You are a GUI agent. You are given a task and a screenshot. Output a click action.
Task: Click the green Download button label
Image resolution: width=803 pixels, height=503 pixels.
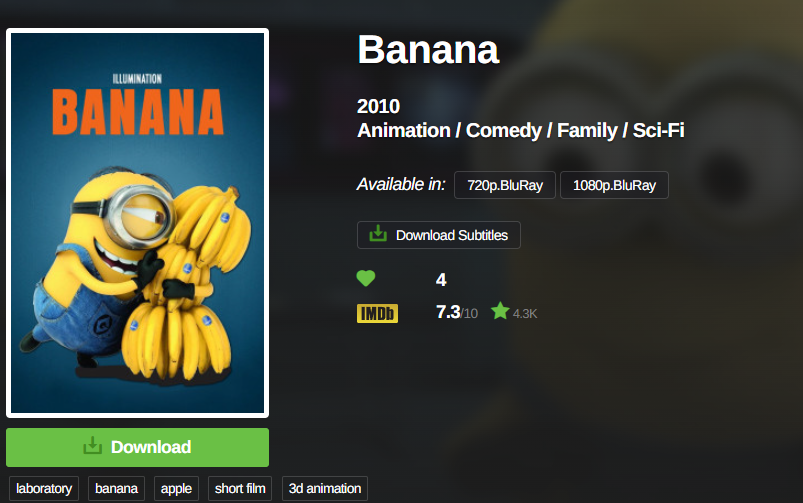click(x=151, y=447)
